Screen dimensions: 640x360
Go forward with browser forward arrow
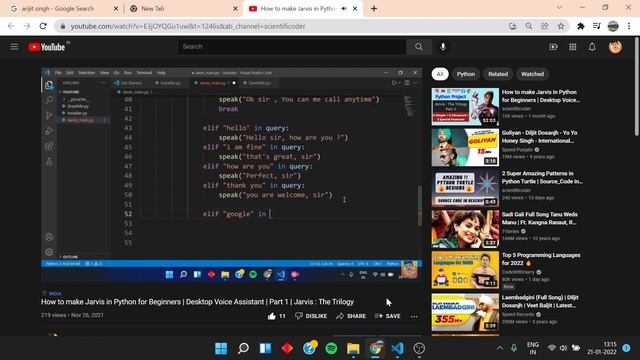27,26
